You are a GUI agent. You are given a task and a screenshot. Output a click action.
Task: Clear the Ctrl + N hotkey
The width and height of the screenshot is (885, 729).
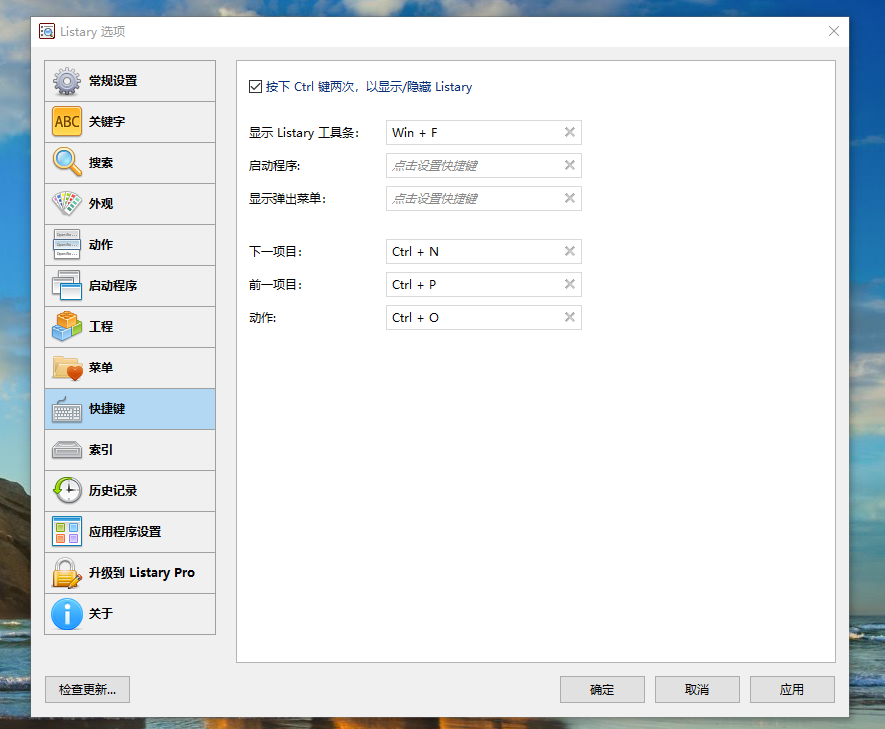569,251
